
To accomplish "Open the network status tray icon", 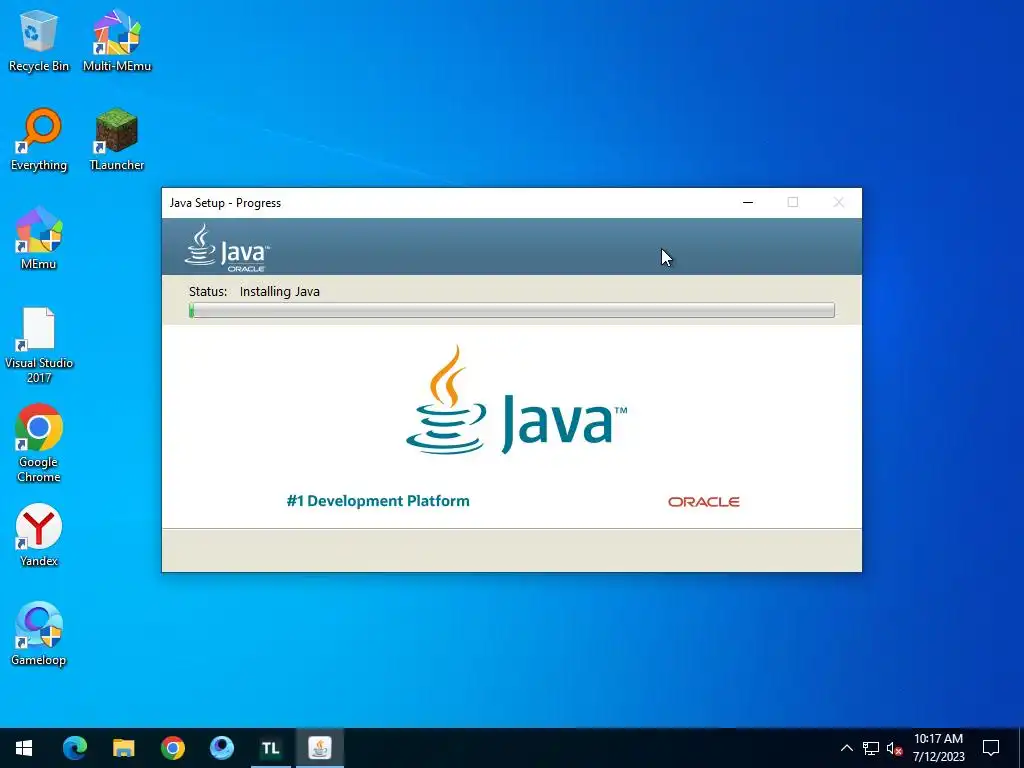I will [871, 748].
